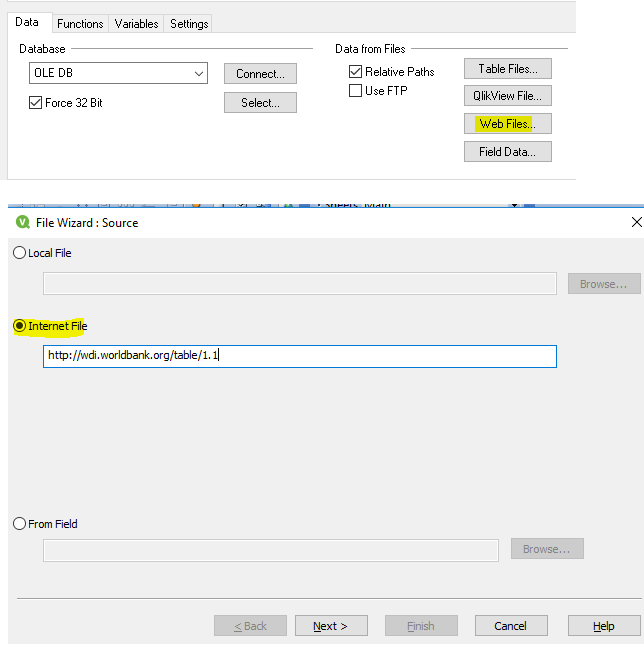Click Next to continue the wizard

pyautogui.click(x=331, y=626)
